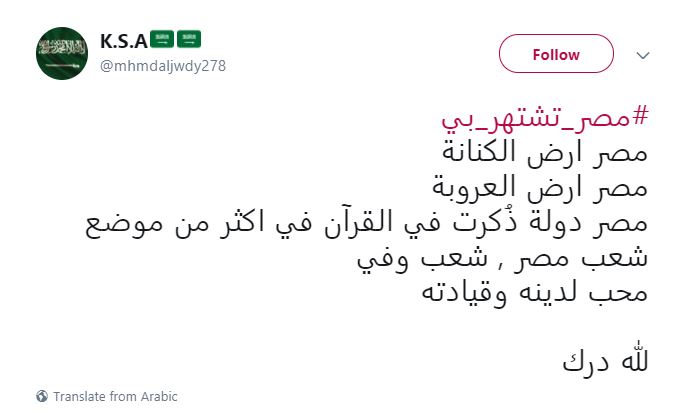Image resolution: width=694 pixels, height=416 pixels.
Task: Click the K.S.A display name
Action: point(124,41)
